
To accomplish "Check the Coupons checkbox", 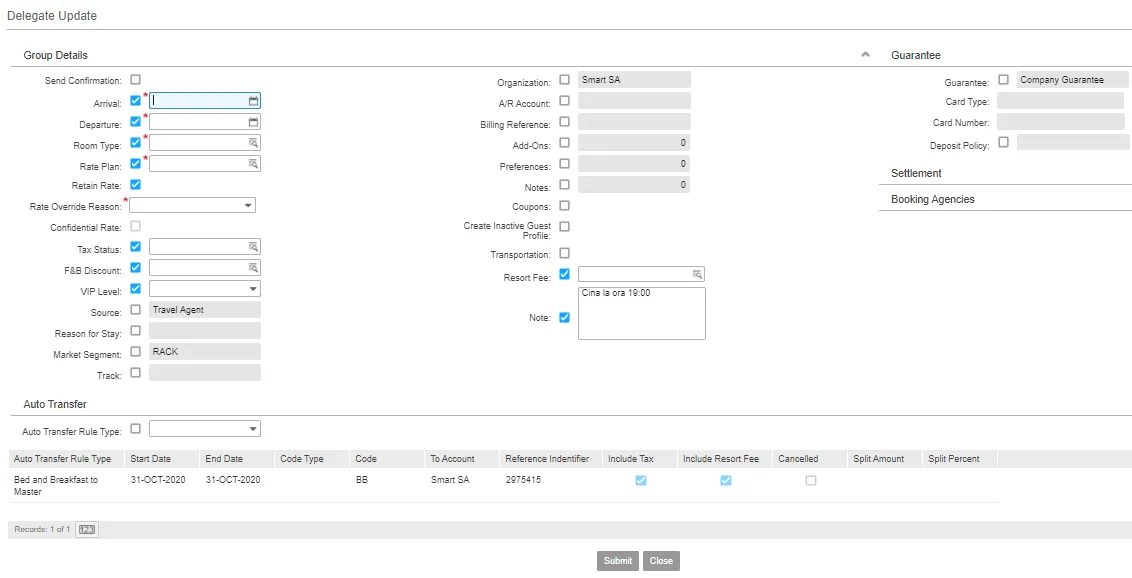I will pos(565,206).
